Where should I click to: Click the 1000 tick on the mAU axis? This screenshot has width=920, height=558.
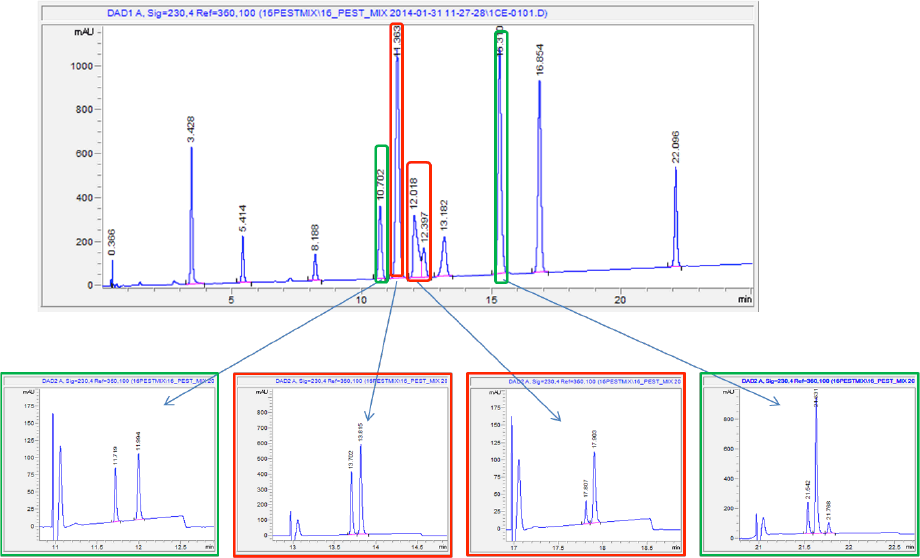[x=82, y=66]
